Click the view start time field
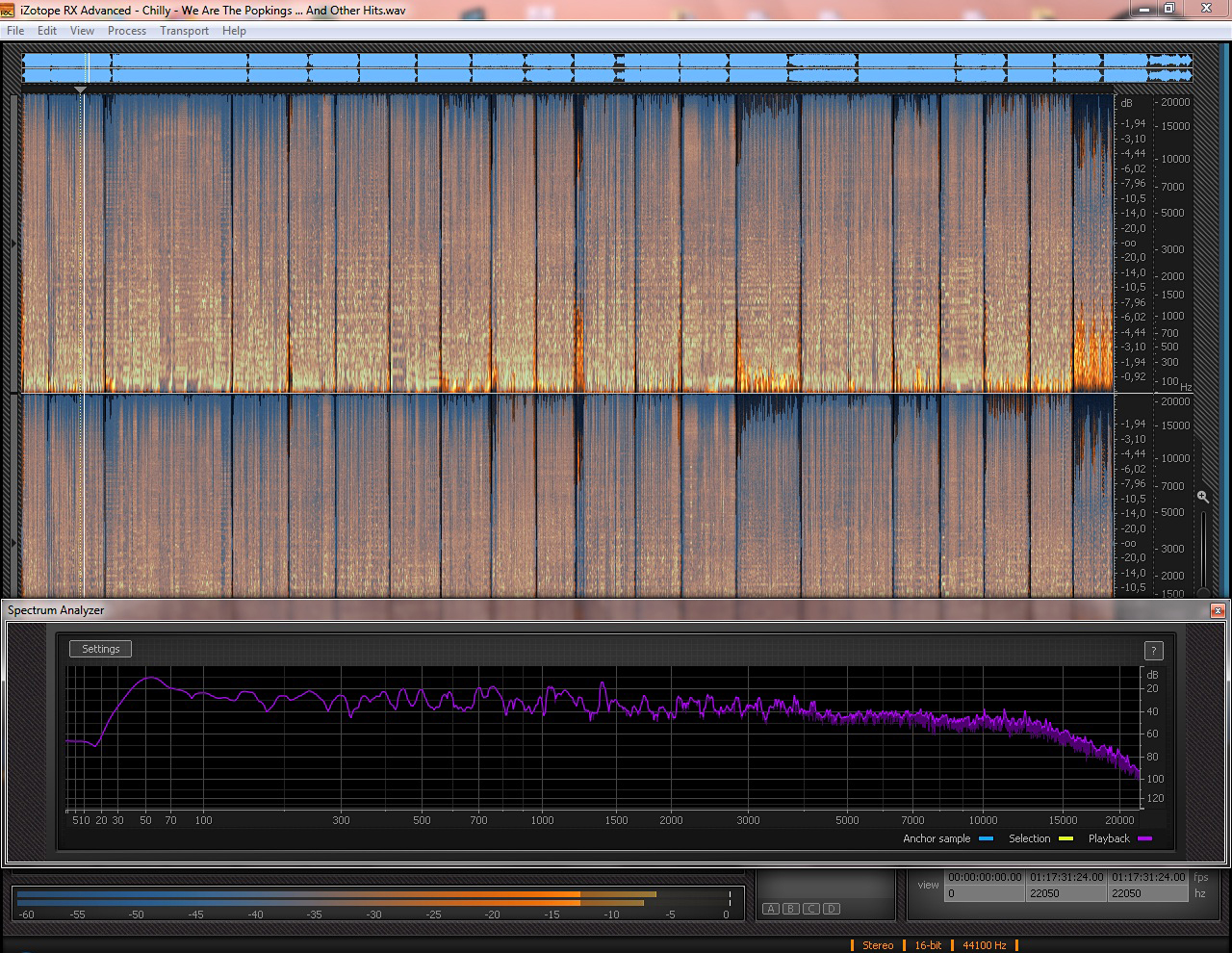1232x953 pixels. click(985, 877)
